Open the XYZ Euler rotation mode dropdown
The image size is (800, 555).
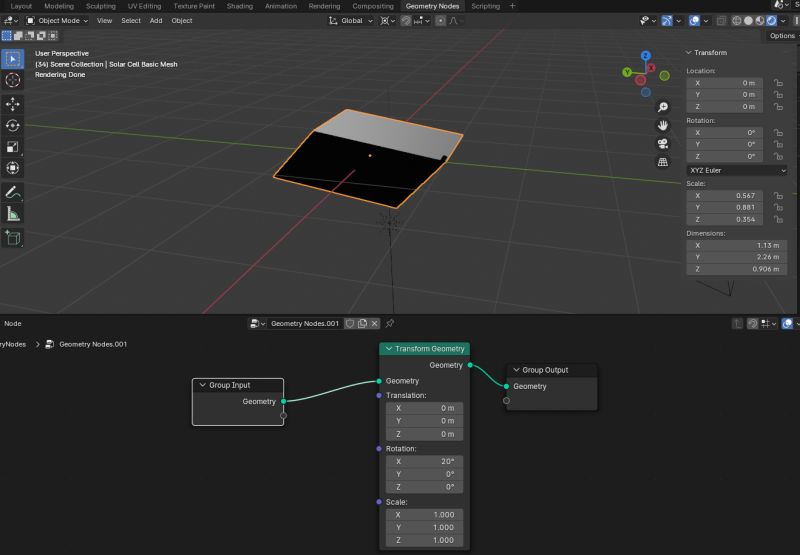pyautogui.click(x=736, y=170)
